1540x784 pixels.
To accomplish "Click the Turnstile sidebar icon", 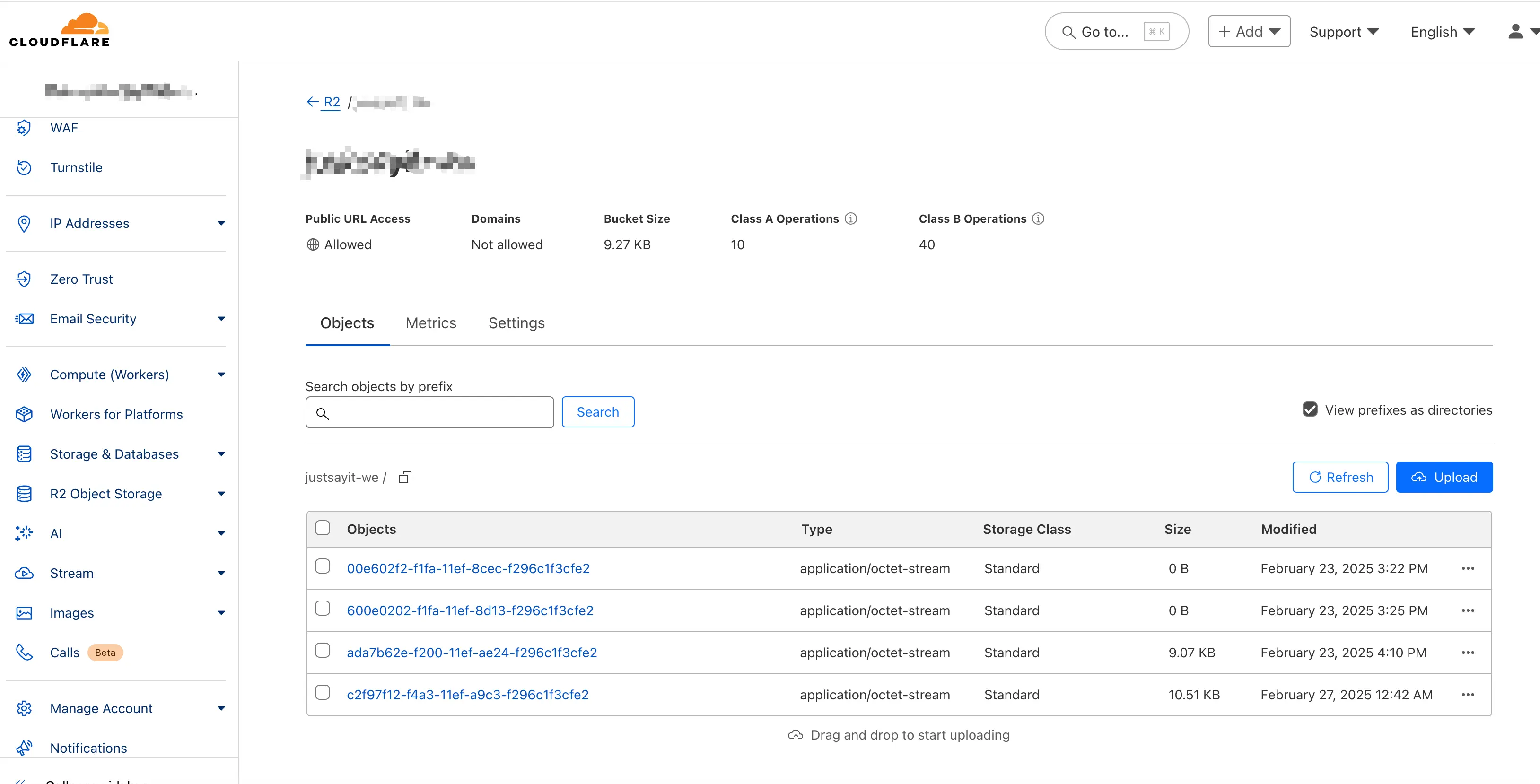I will click(24, 167).
